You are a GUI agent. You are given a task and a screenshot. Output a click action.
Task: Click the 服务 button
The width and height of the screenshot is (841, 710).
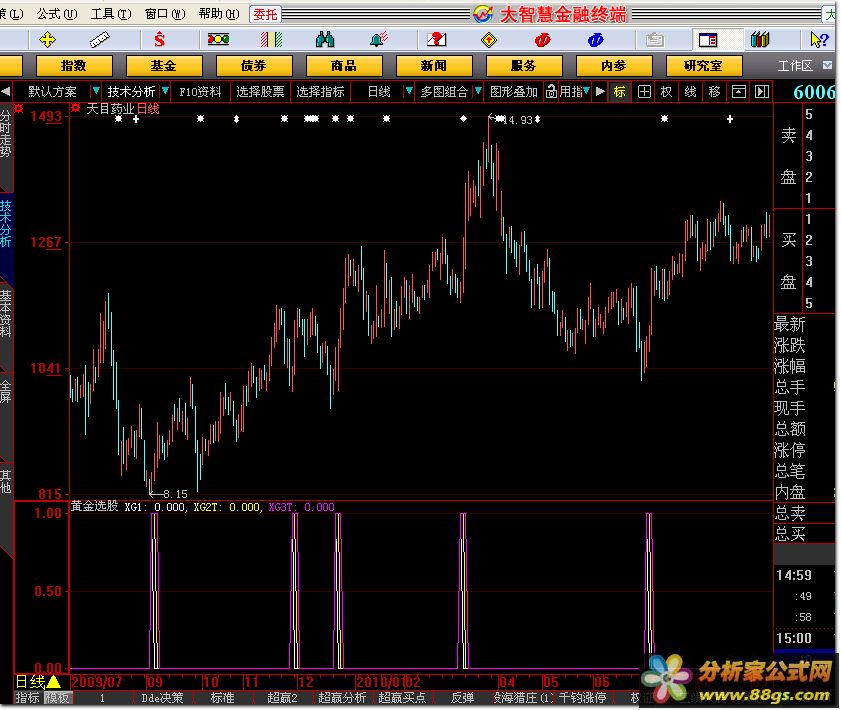point(523,66)
